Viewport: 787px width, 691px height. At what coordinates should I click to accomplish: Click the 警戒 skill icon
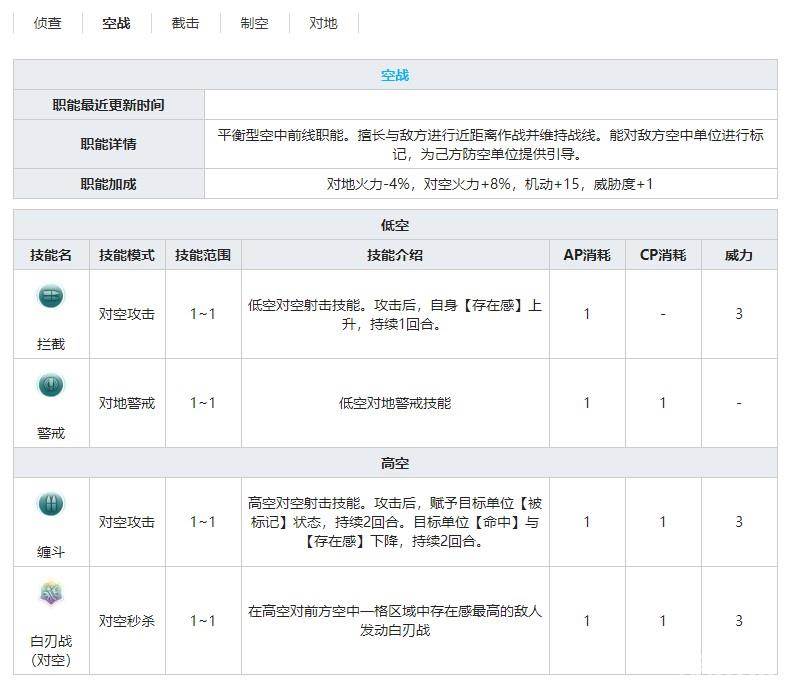pyautogui.click(x=51, y=386)
